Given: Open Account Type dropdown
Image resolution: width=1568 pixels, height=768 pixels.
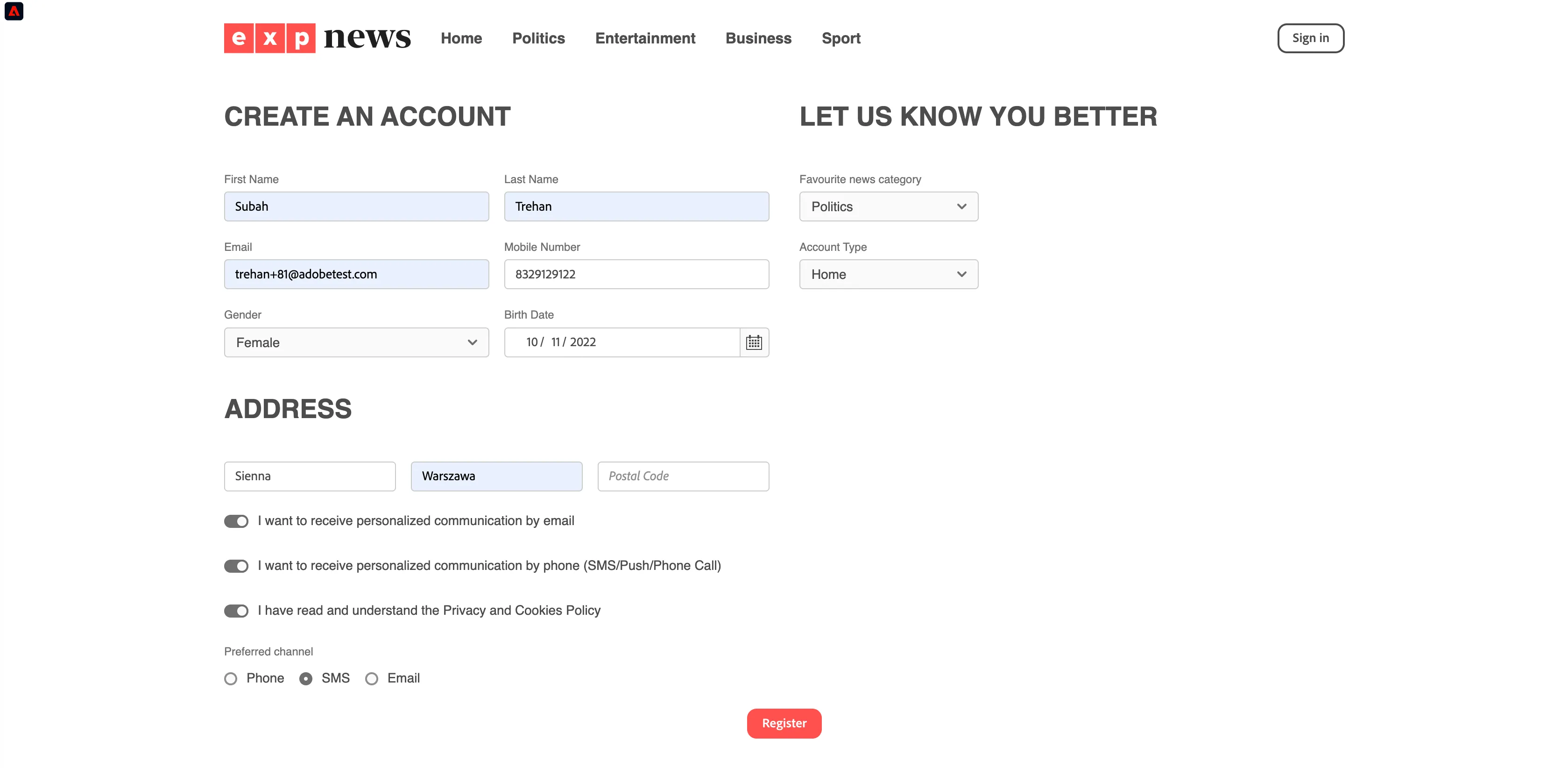Looking at the screenshot, I should [889, 274].
